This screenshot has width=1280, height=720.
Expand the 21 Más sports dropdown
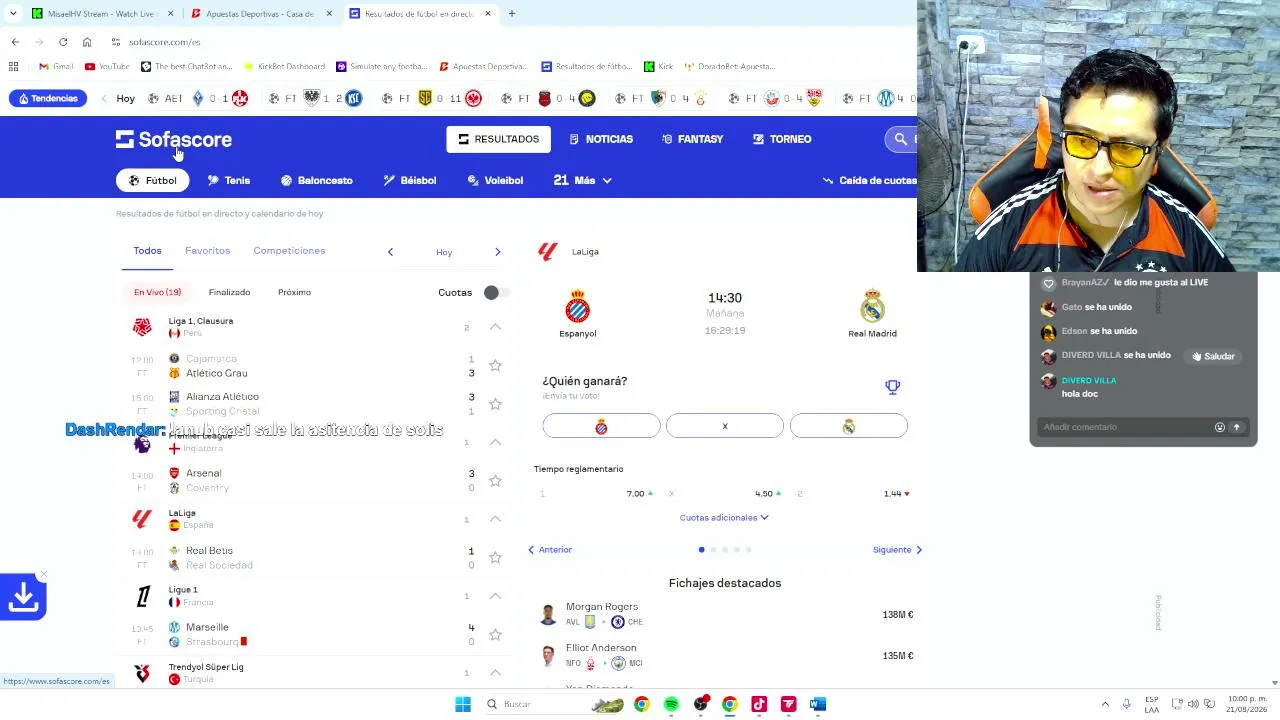582,180
